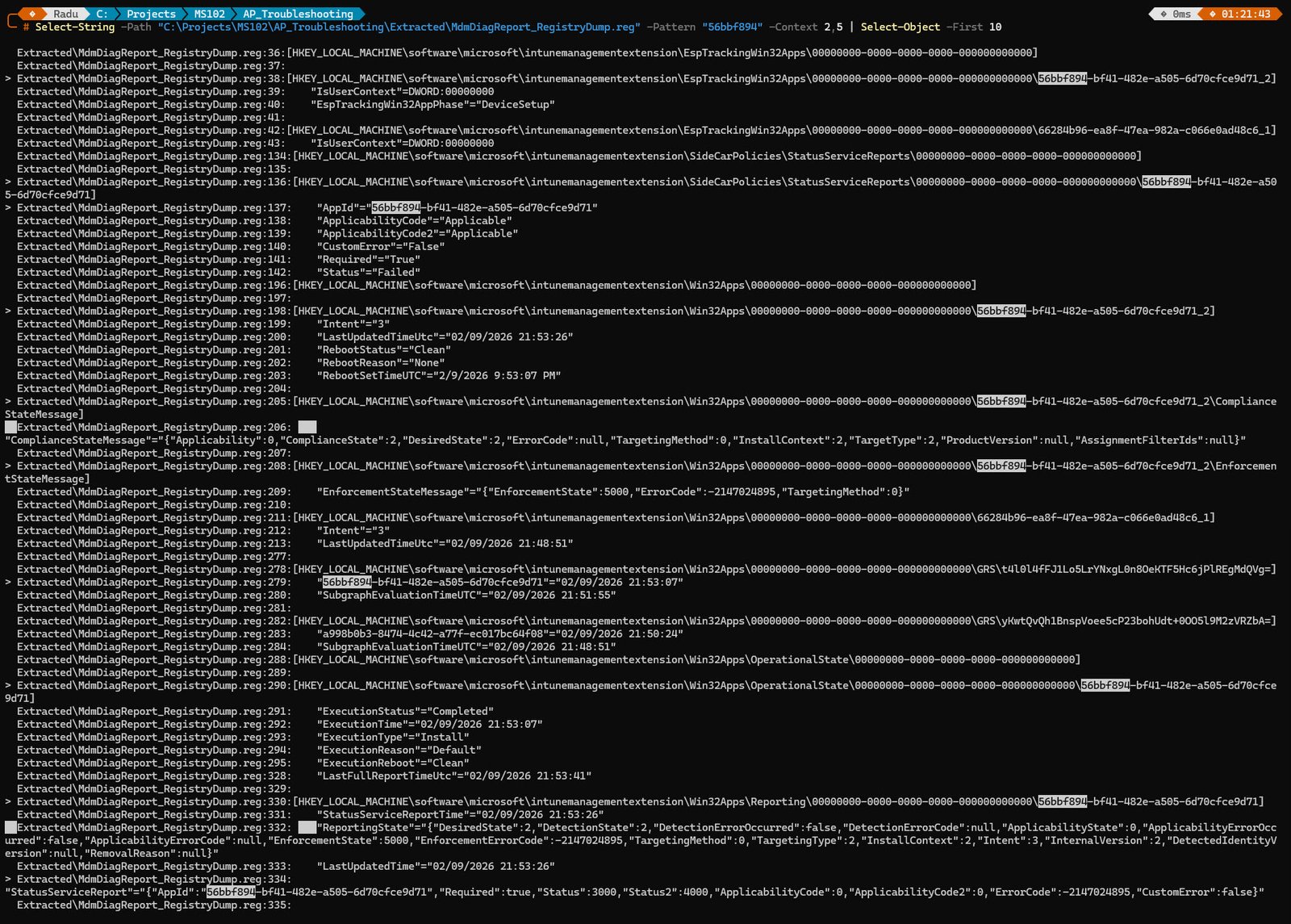Click the glyph icon beside the 01:21:43 clock
The width and height of the screenshot is (1291, 924).
point(1212,14)
